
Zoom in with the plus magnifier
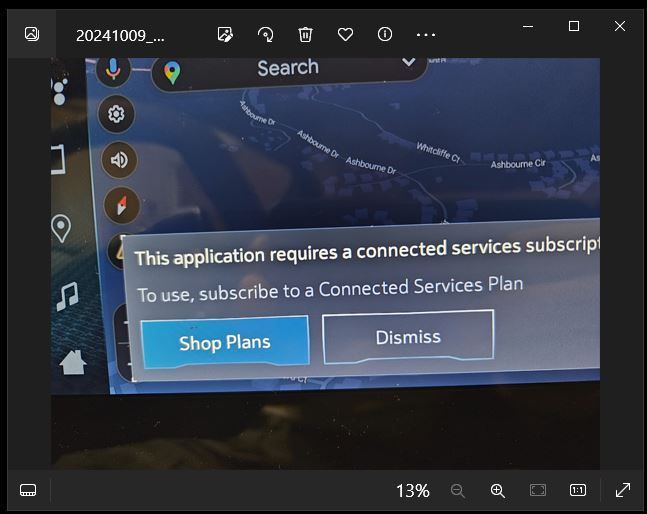497,490
